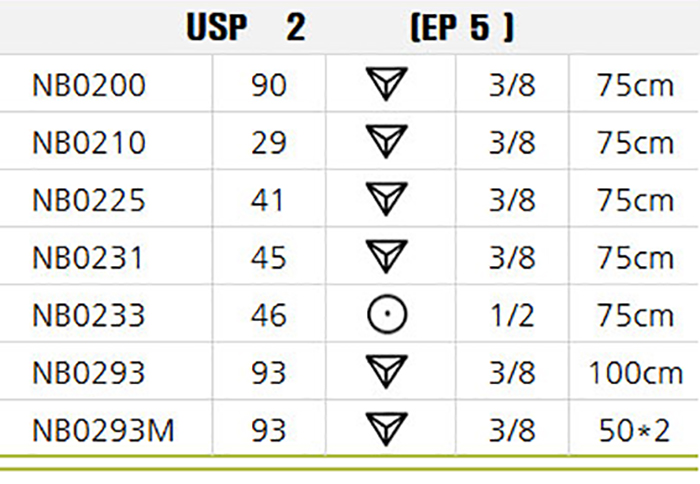Click the triangle needle icon in NB0293 row

[x=387, y=371]
